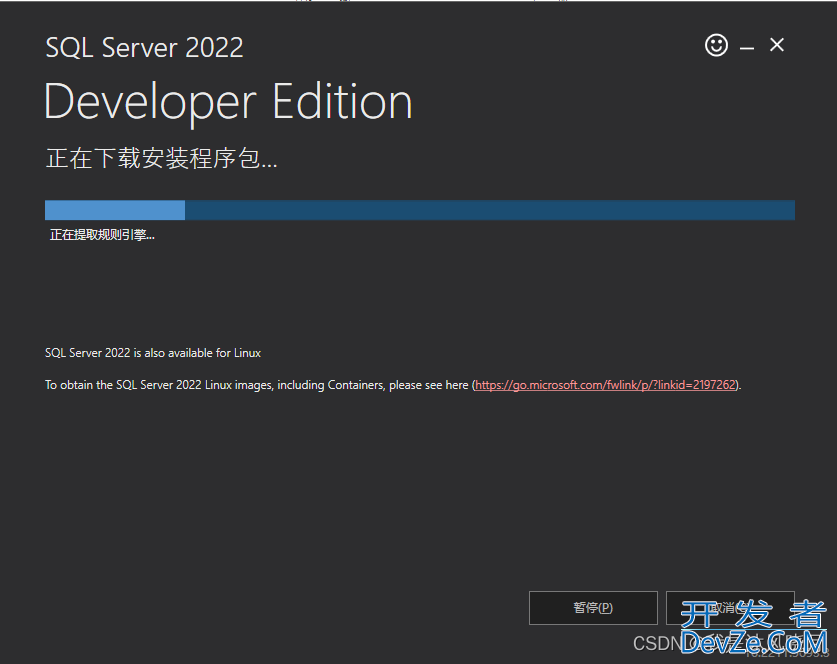The image size is (837, 664).
Task: Open the go.microsoft.com Linux images link
Action: pos(605,385)
